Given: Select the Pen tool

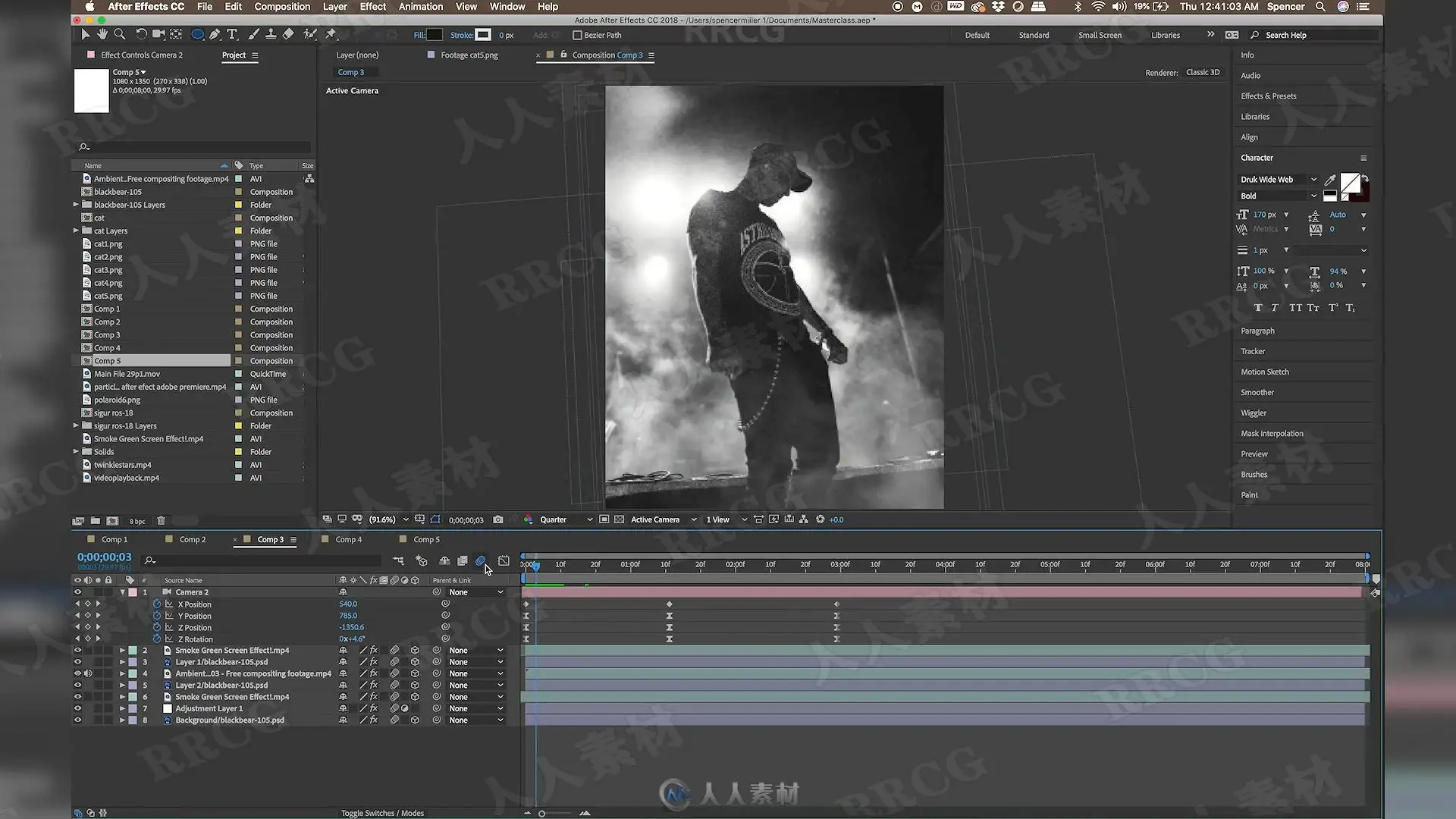Looking at the screenshot, I should pos(215,34).
